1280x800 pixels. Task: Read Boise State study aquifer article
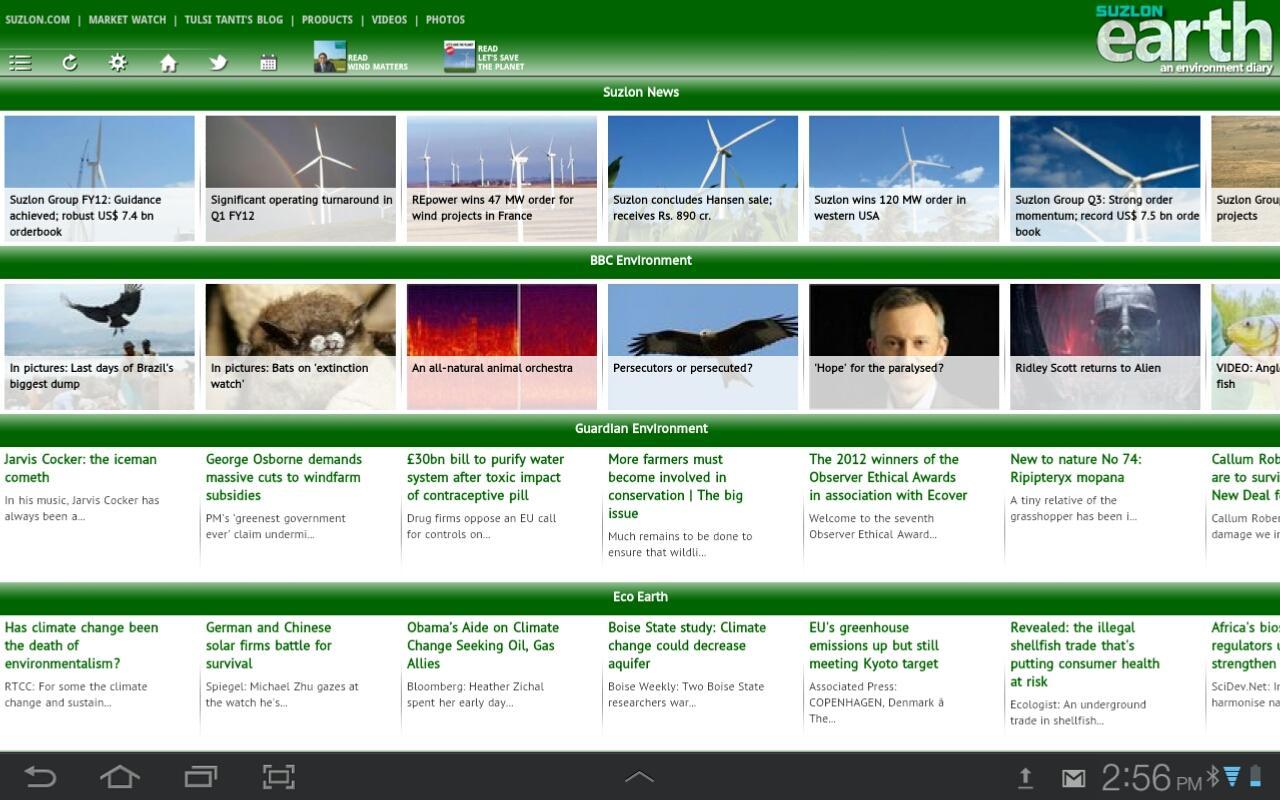pyautogui.click(x=687, y=645)
